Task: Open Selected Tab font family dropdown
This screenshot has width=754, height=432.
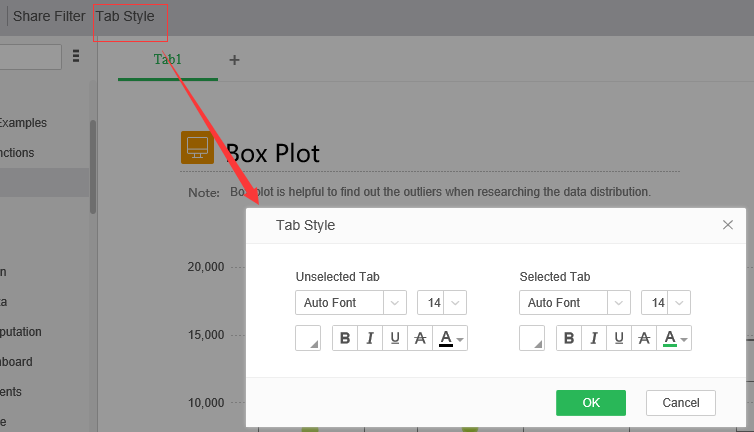Action: 574,303
